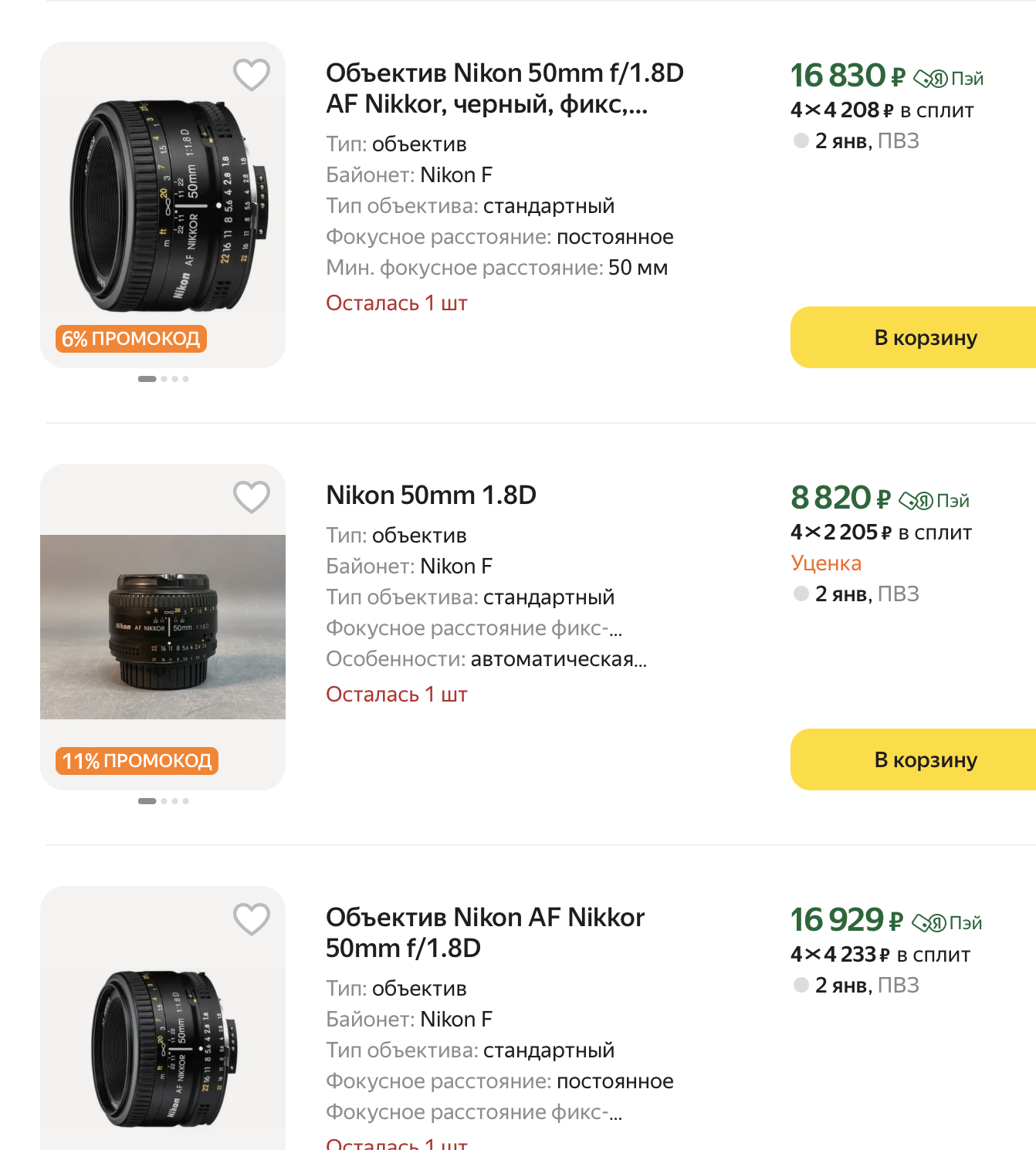The image size is (1036, 1150).
Task: Click "4×4 208 ₽ в сплит" installment text
Action: point(882,110)
